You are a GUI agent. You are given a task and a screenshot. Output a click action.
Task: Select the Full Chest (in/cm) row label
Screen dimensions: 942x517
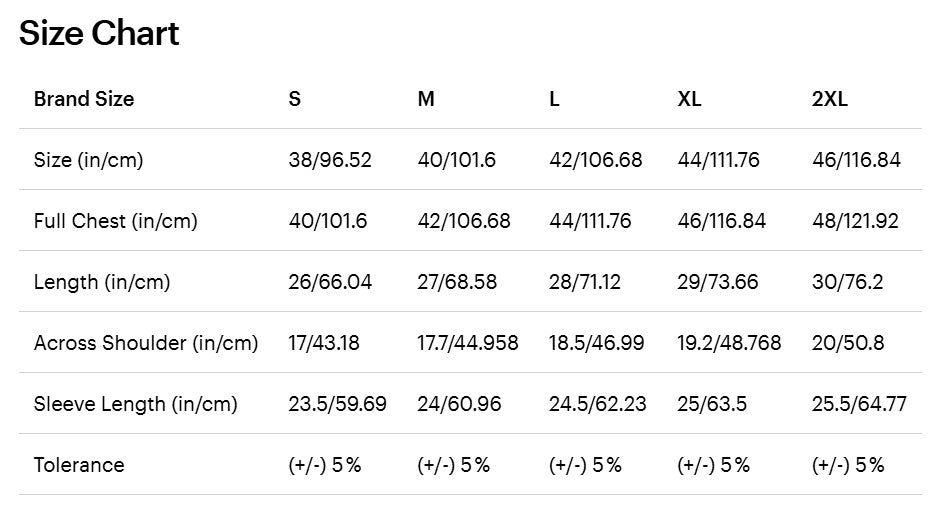[115, 221]
